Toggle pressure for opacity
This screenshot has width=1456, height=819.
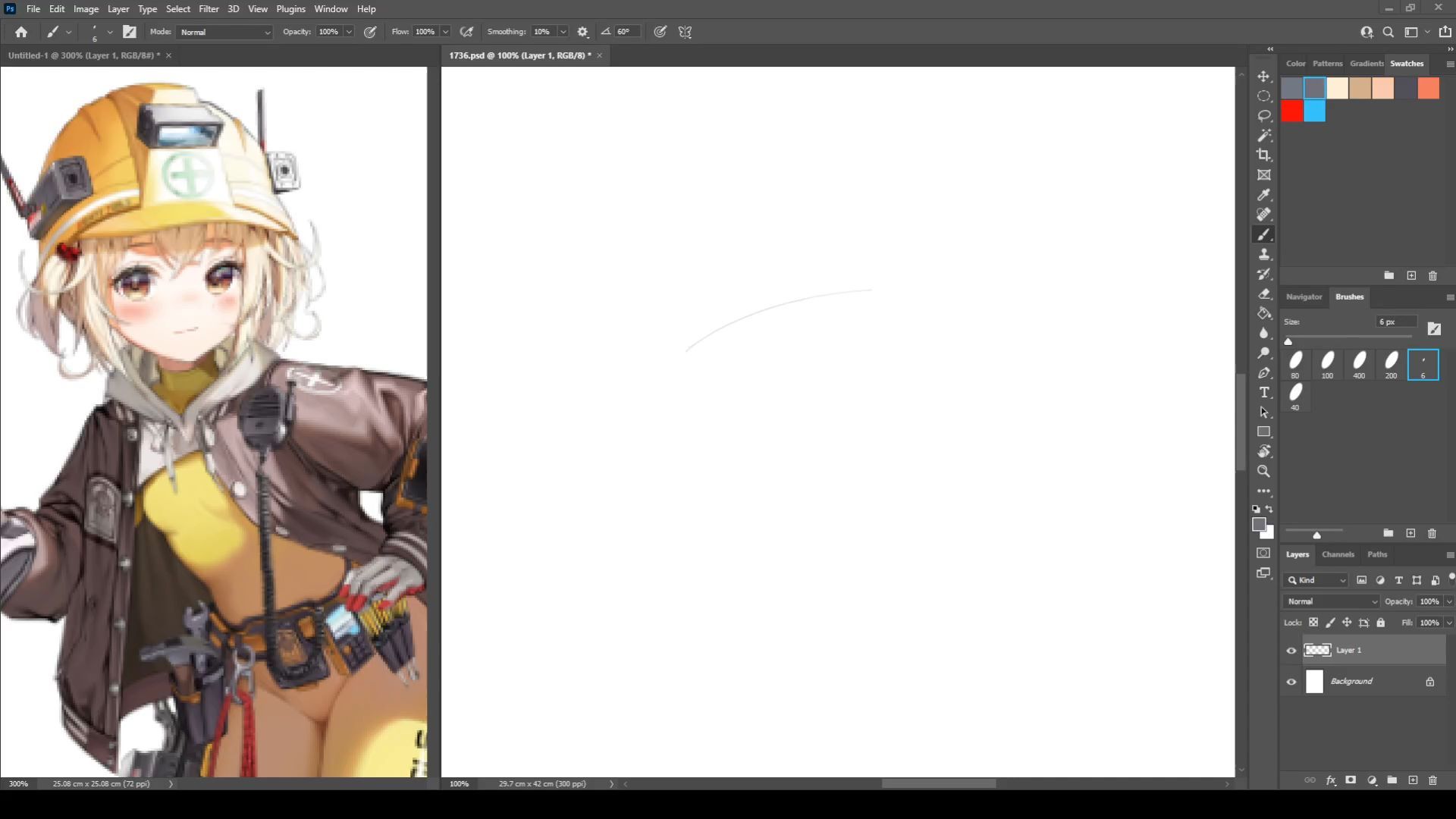pos(370,32)
